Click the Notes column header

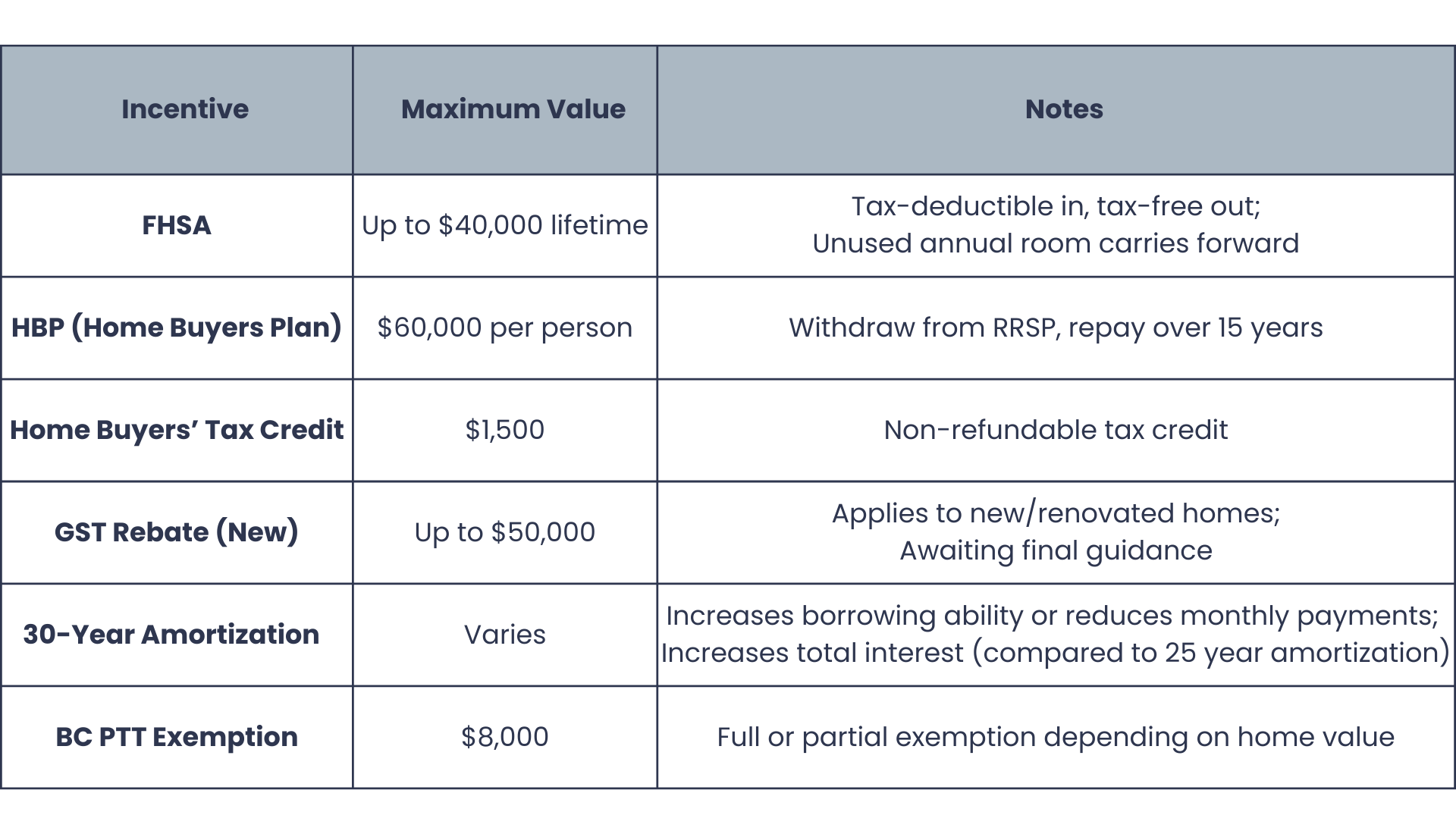point(1064,109)
